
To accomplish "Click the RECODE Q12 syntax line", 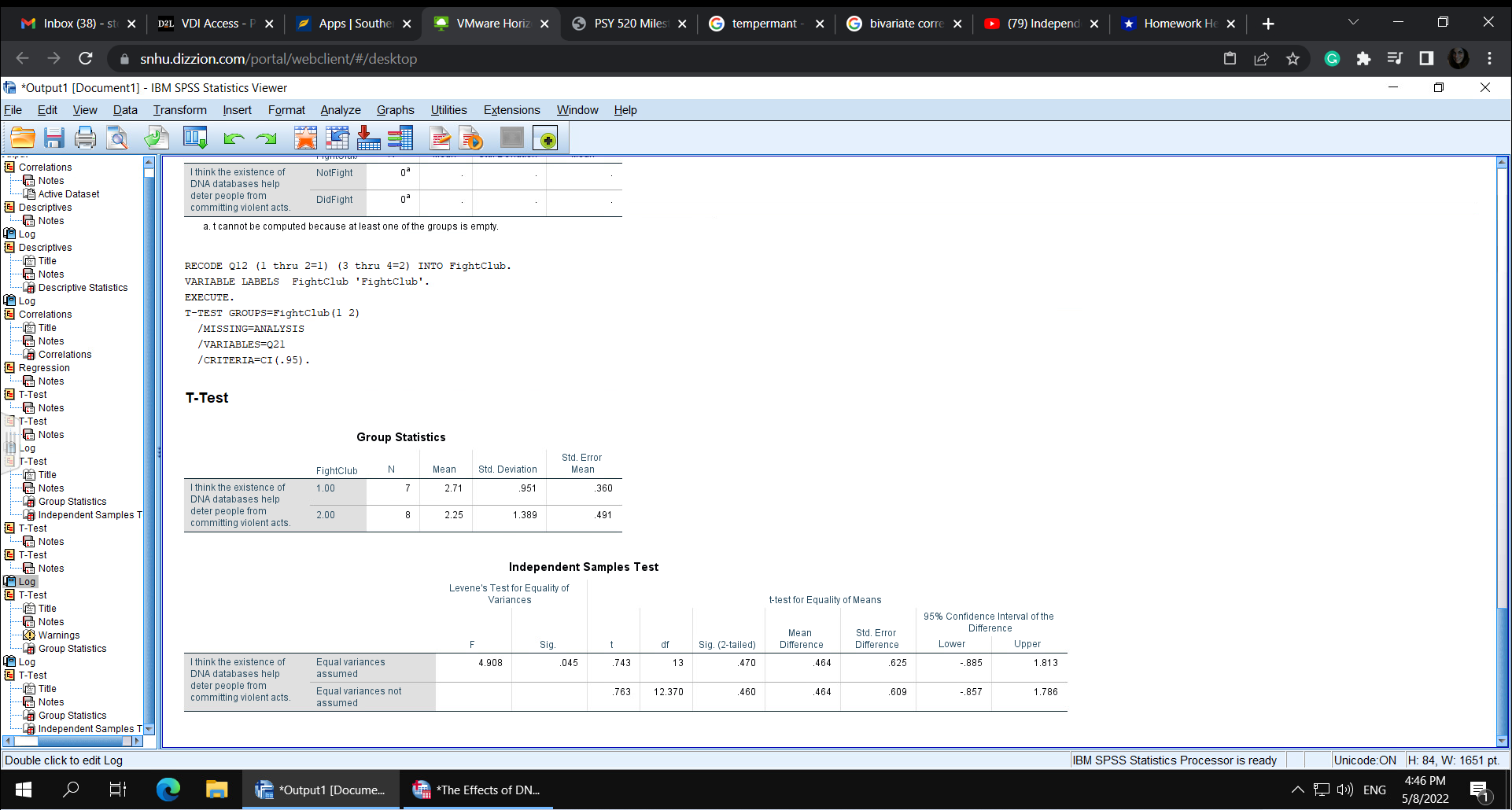I will (x=348, y=266).
